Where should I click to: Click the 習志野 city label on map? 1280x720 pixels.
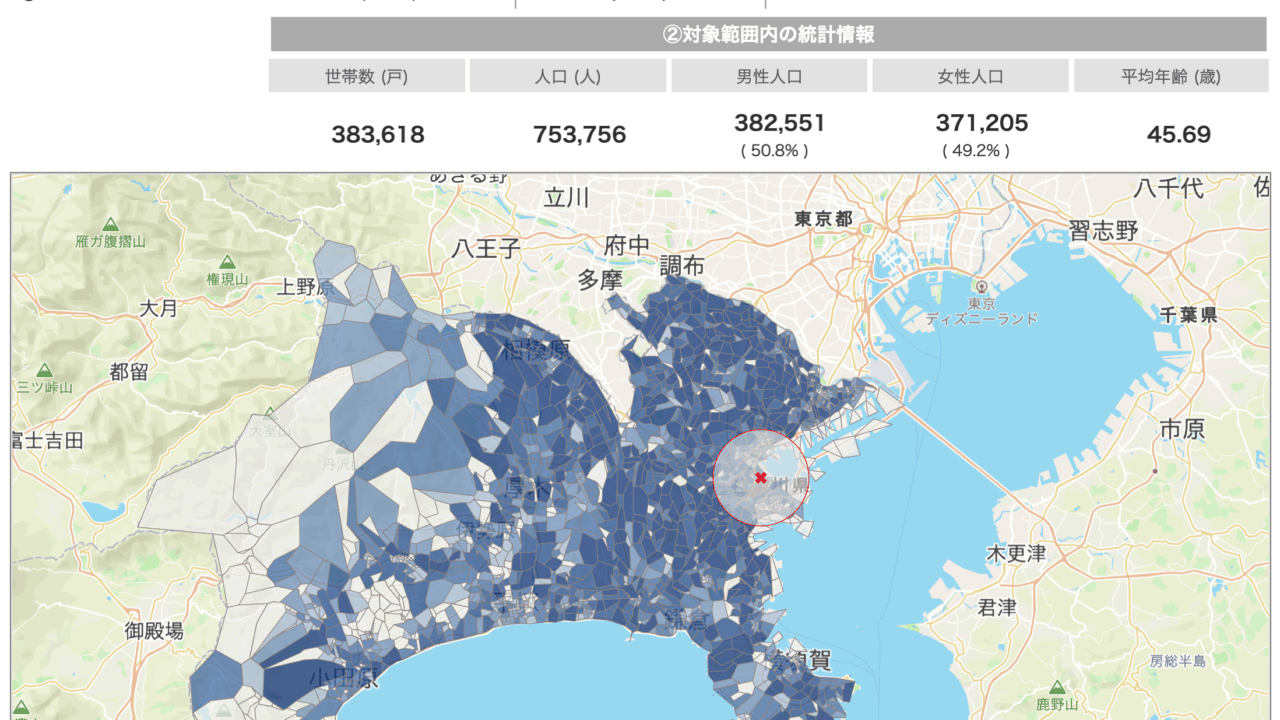pos(1103,231)
